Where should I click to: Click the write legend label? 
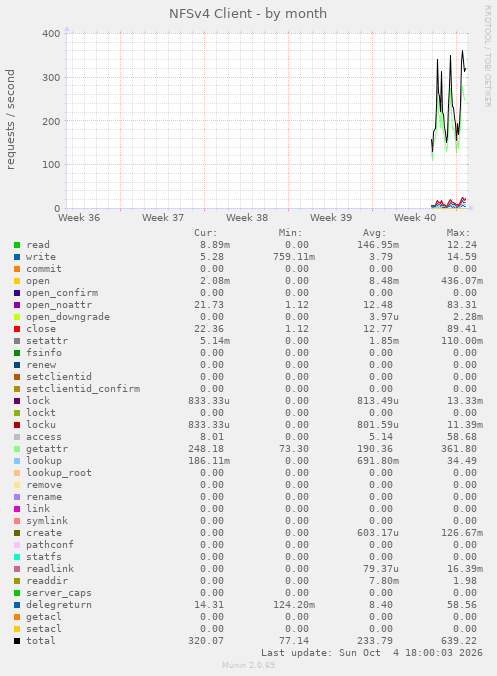tap(41, 257)
